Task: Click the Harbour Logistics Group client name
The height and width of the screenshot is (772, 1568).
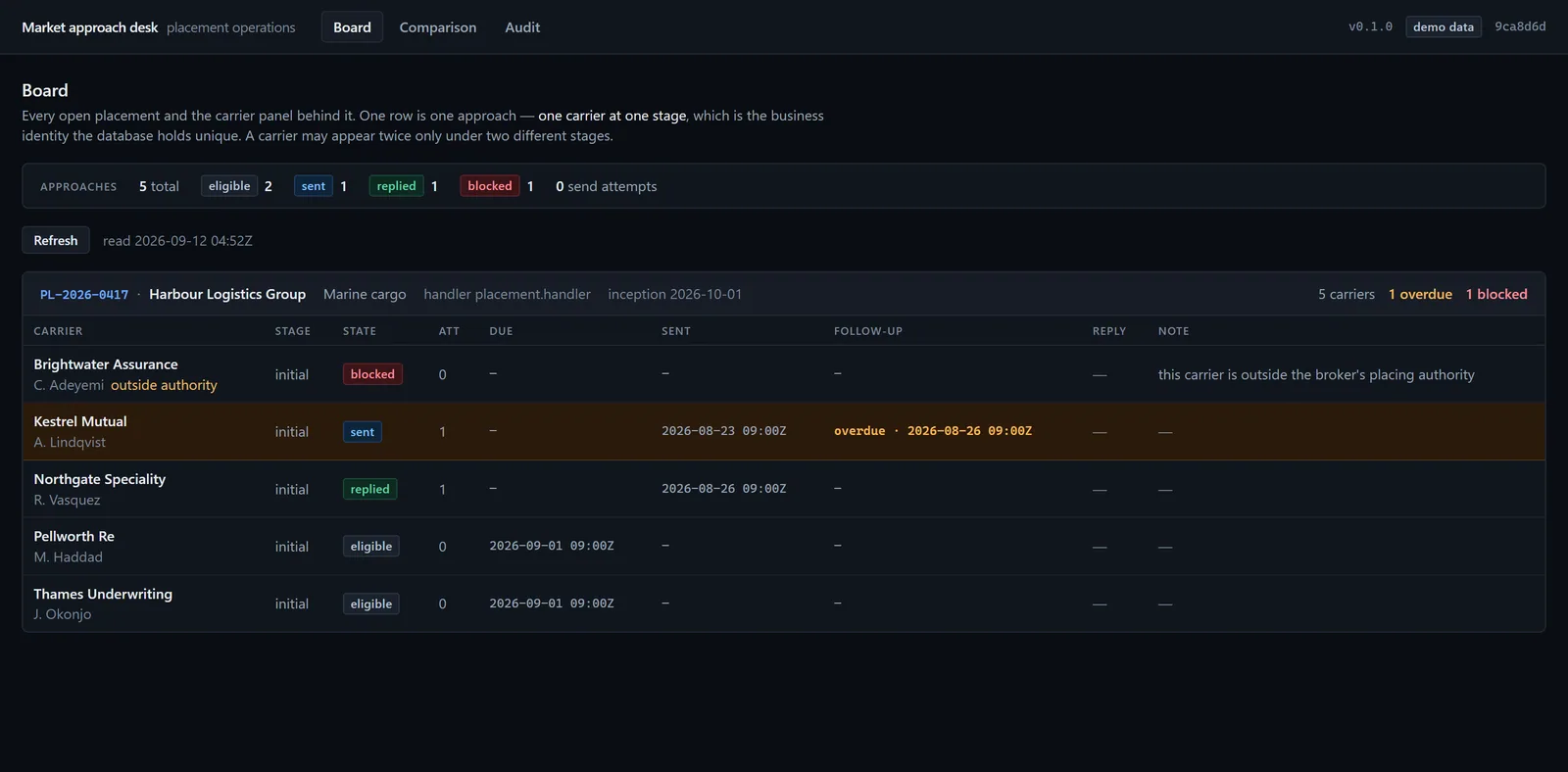Action: [x=227, y=294]
